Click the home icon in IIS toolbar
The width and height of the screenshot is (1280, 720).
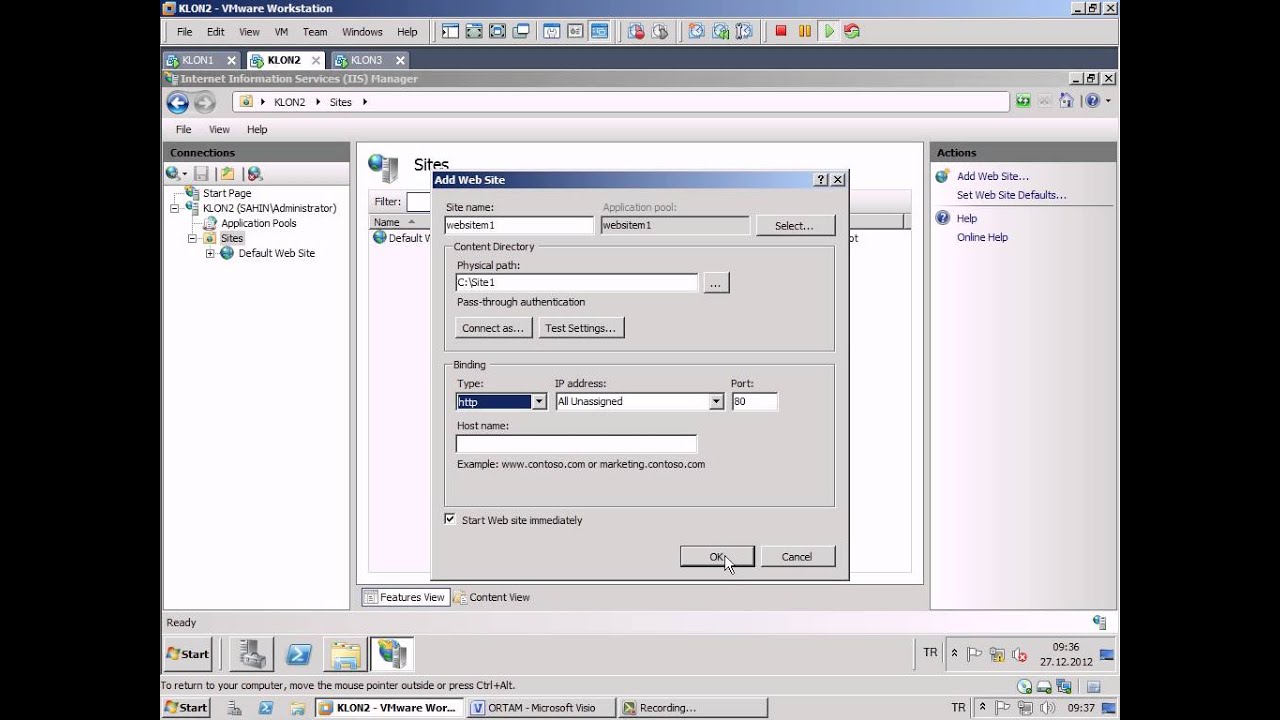(1066, 101)
